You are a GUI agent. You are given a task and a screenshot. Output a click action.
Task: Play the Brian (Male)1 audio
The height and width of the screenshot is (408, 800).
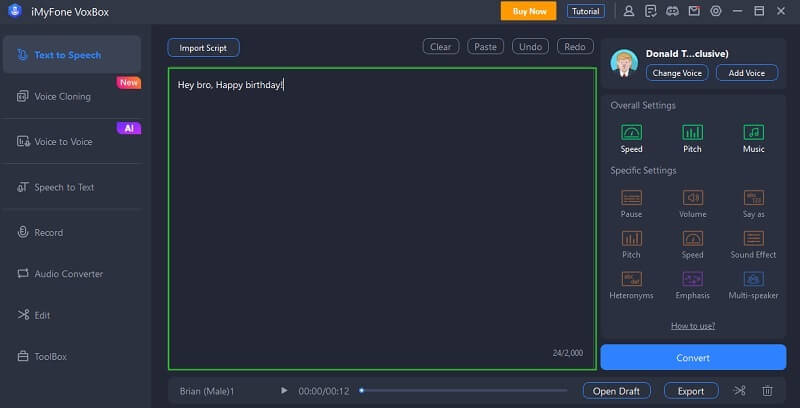[x=284, y=391]
